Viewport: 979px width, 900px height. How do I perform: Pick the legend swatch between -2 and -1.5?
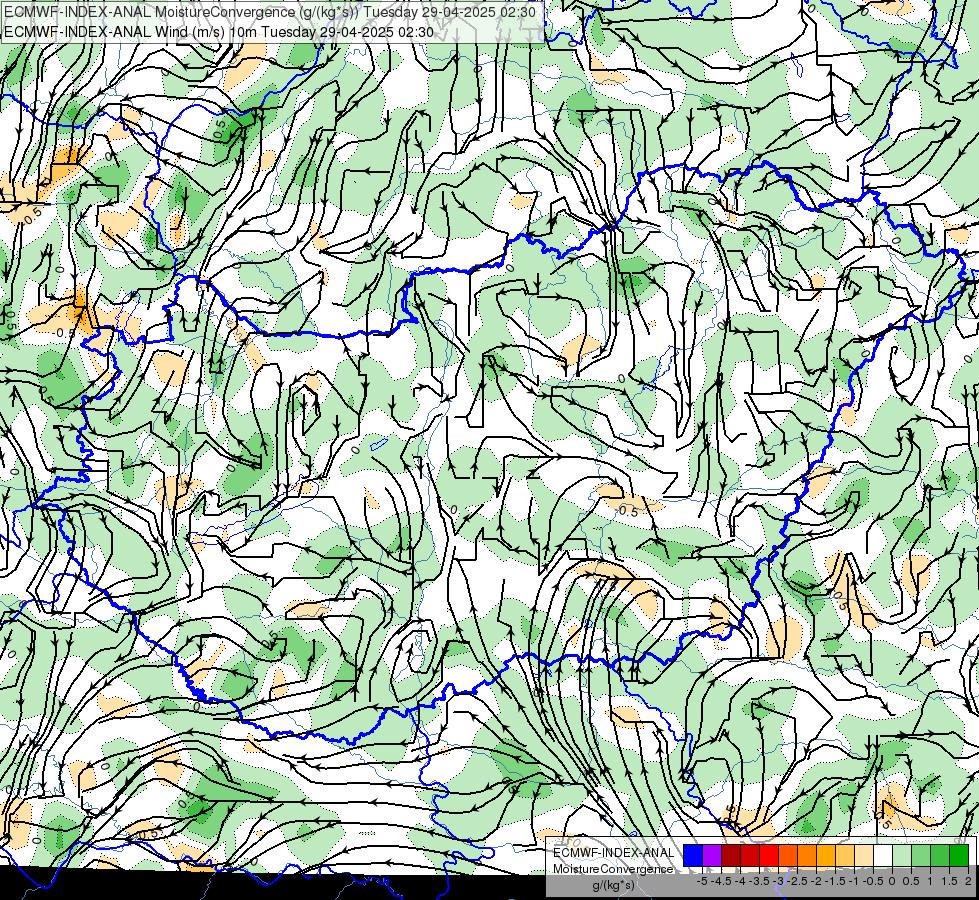coord(826,855)
